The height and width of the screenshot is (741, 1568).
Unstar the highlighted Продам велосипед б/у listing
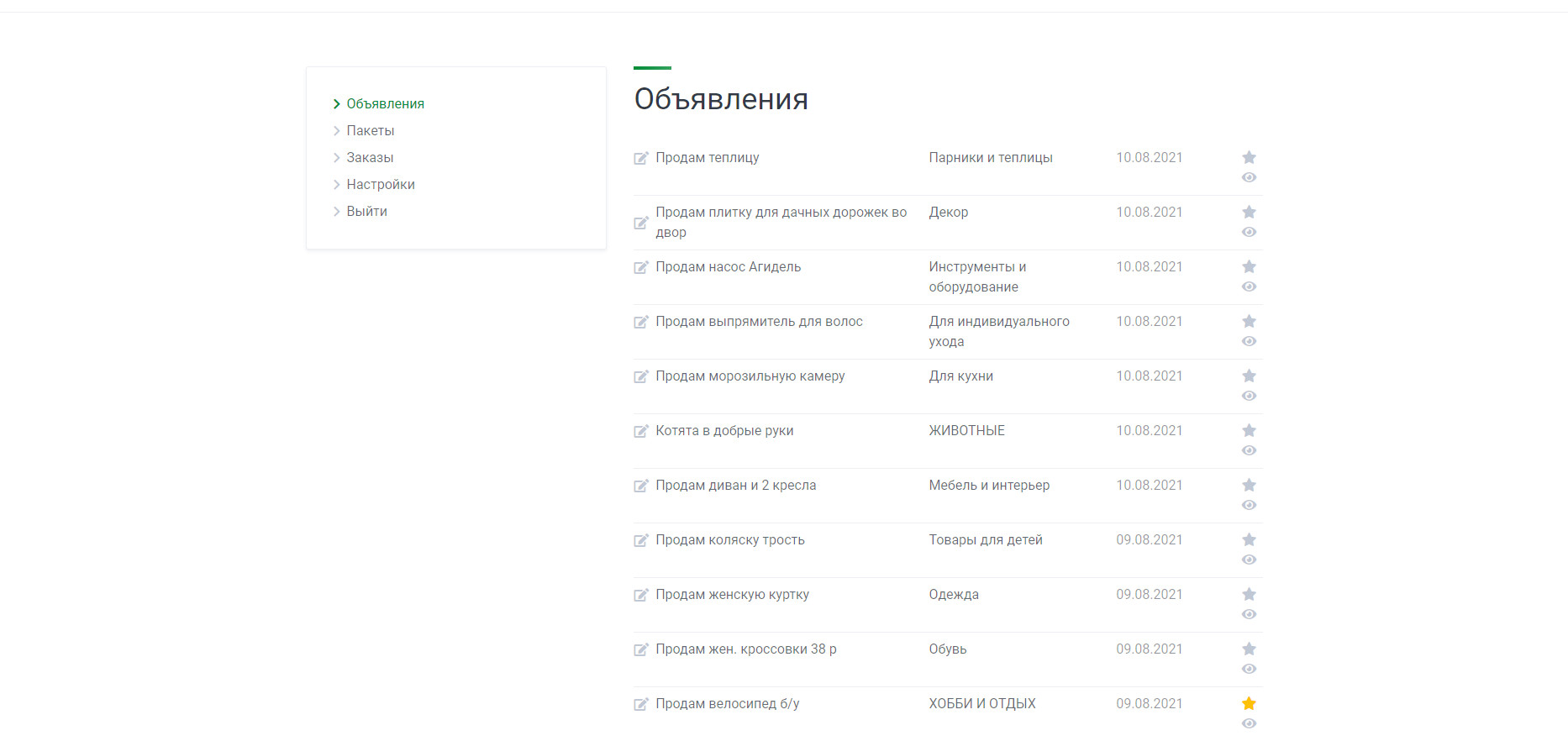(1249, 703)
